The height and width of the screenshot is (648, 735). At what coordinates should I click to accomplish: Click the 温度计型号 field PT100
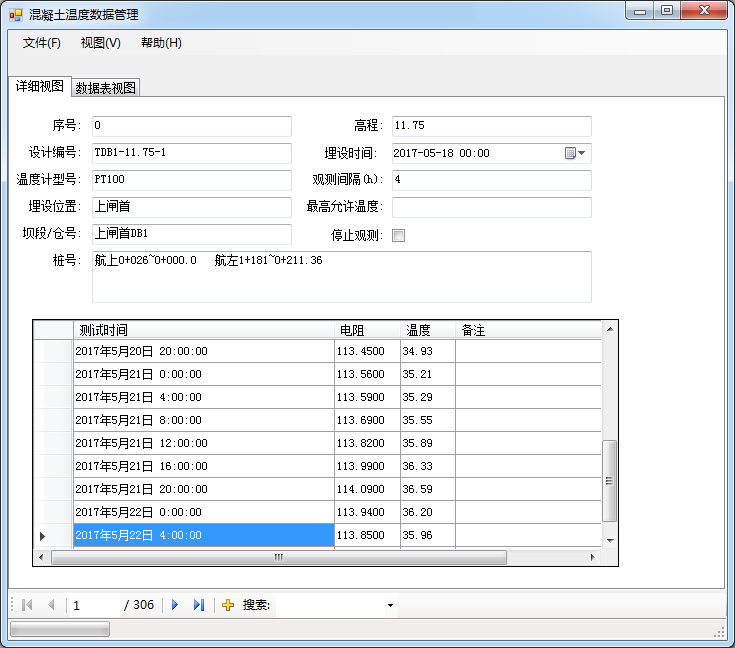[192, 180]
